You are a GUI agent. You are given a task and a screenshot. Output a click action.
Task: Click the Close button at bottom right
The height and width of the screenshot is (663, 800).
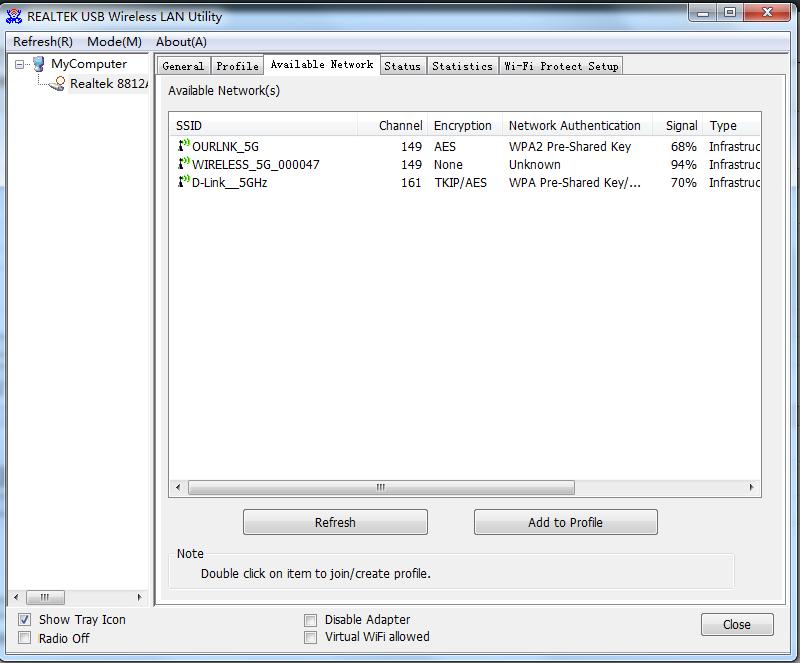point(737,625)
